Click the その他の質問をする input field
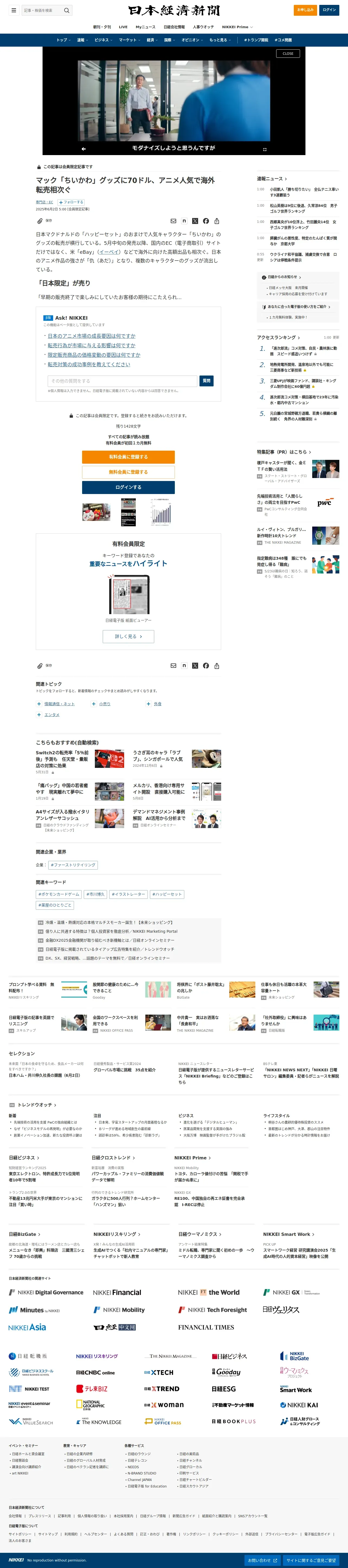Screen dimensions: 348x1568 pos(122,380)
